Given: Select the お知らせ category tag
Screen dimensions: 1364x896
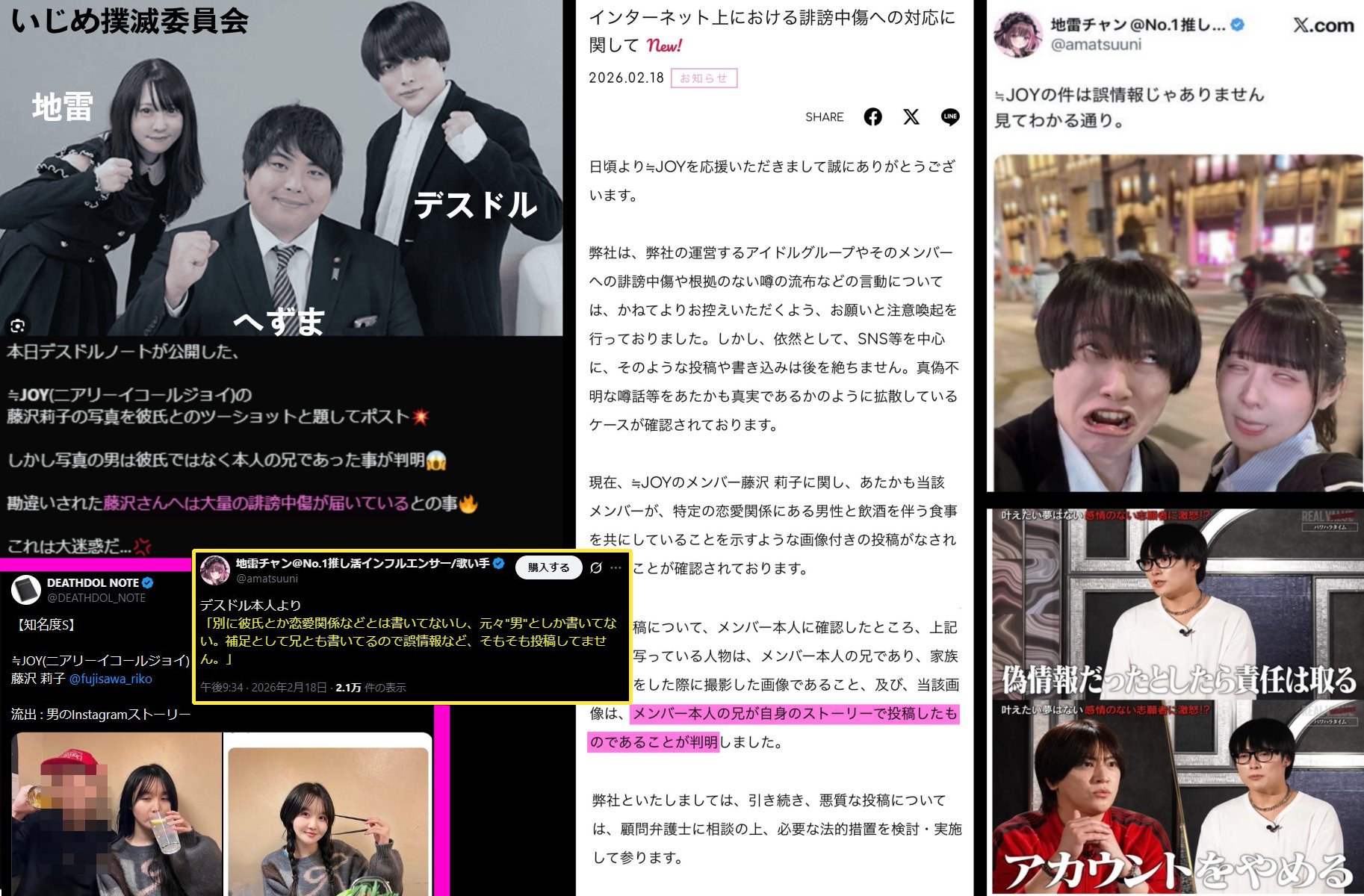Looking at the screenshot, I should (704, 78).
